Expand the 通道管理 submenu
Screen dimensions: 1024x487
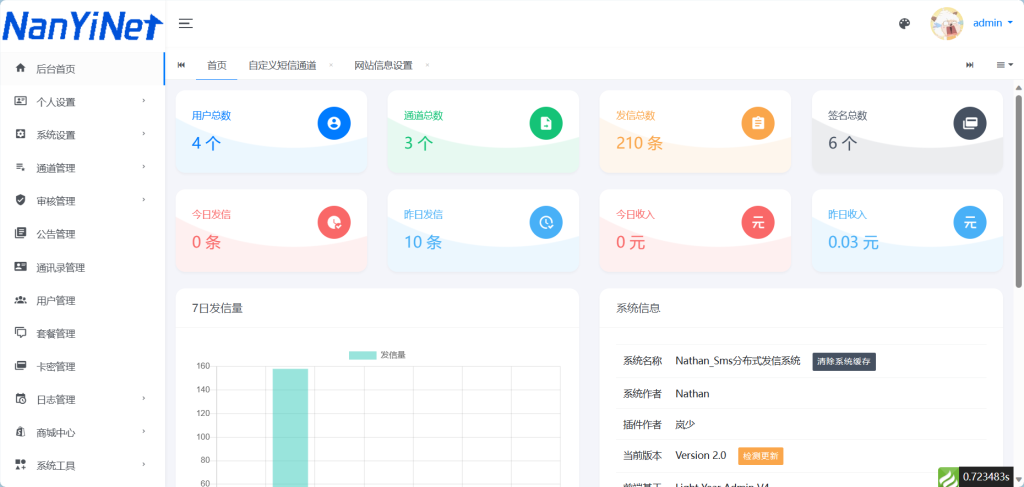click(144, 167)
